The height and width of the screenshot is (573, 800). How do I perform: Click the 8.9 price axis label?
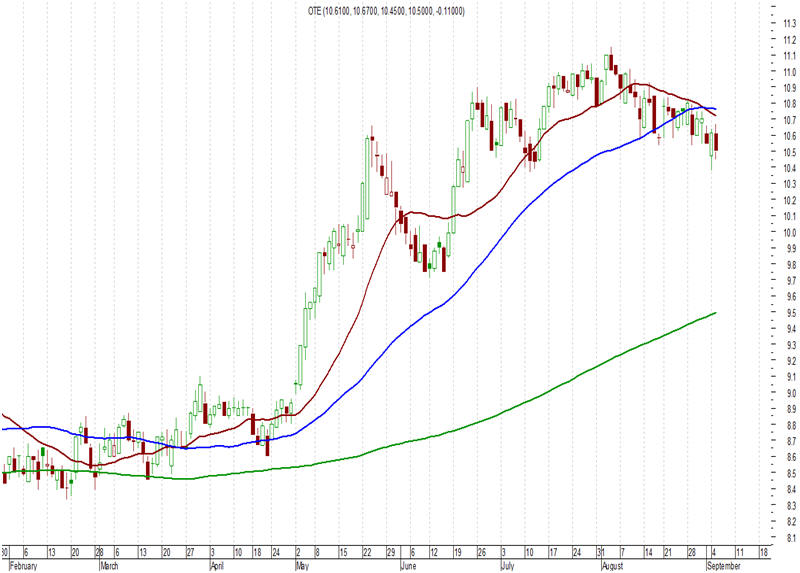[791, 409]
